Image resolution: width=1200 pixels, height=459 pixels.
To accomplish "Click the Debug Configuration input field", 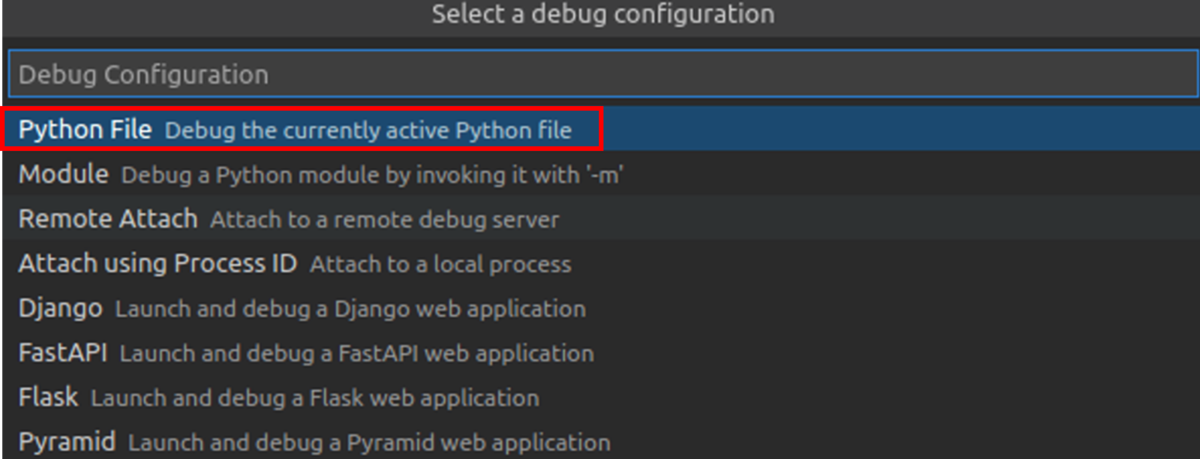I will tap(603, 74).
